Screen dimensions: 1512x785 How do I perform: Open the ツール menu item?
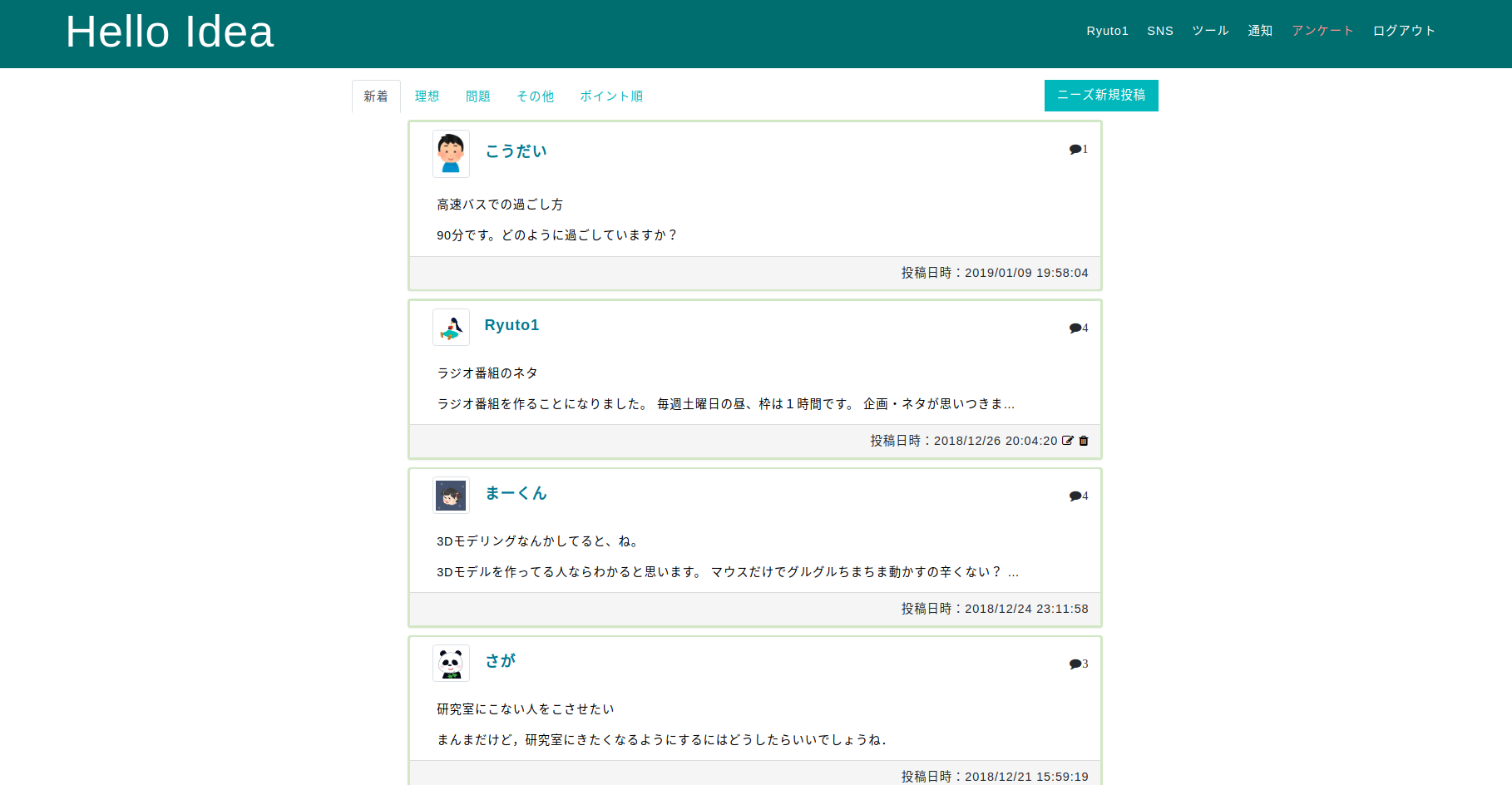click(x=1210, y=30)
